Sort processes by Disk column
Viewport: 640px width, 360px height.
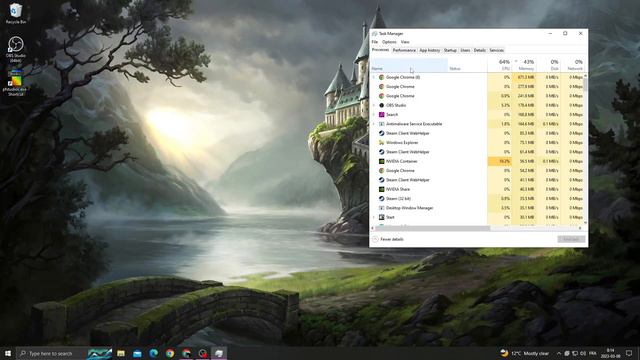click(549, 65)
